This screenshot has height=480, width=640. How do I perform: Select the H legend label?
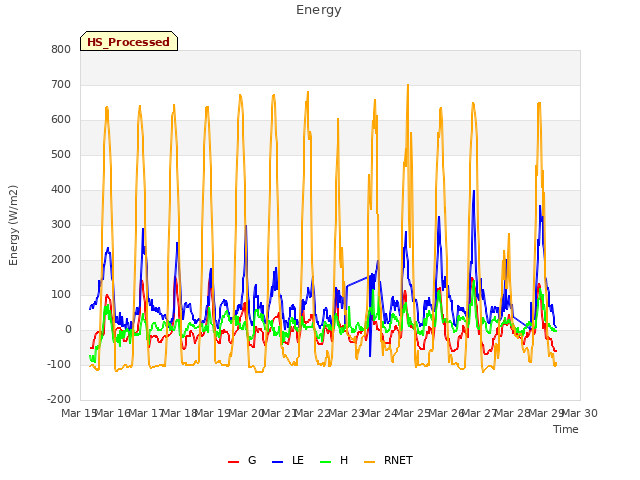(344, 460)
